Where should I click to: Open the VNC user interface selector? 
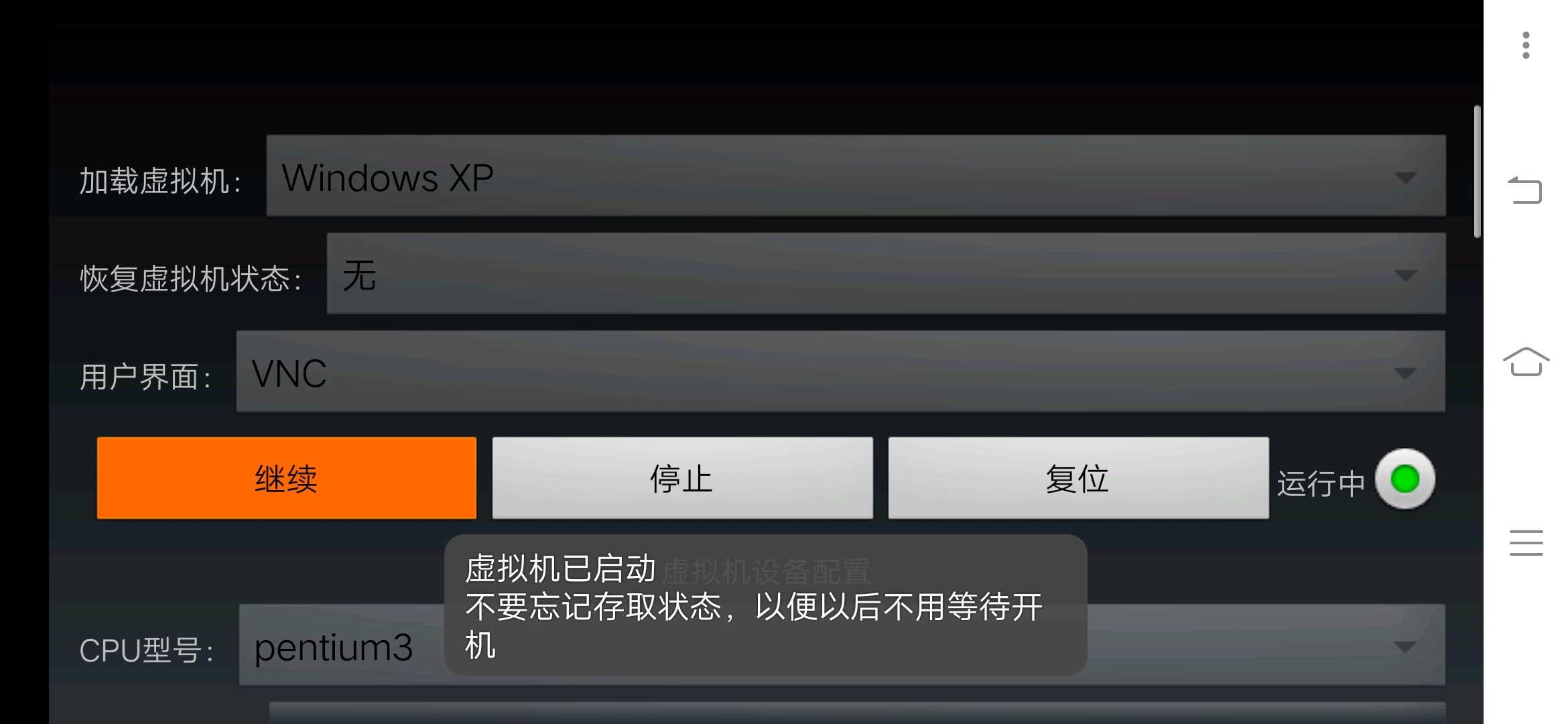point(841,371)
